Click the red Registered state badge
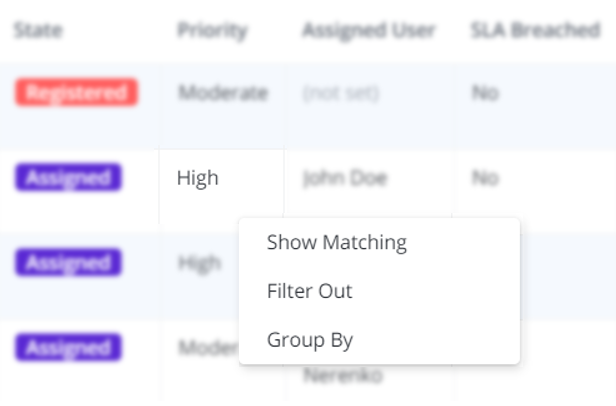This screenshot has width=616, height=406. coord(76,94)
